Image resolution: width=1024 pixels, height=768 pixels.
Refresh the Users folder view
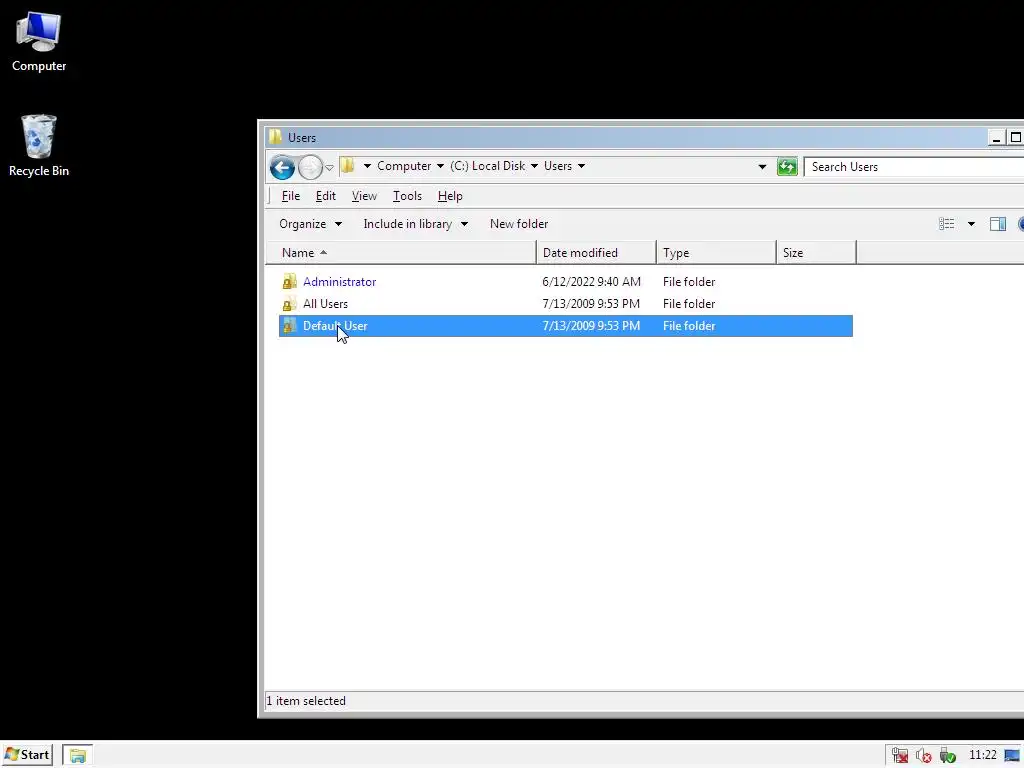point(787,167)
